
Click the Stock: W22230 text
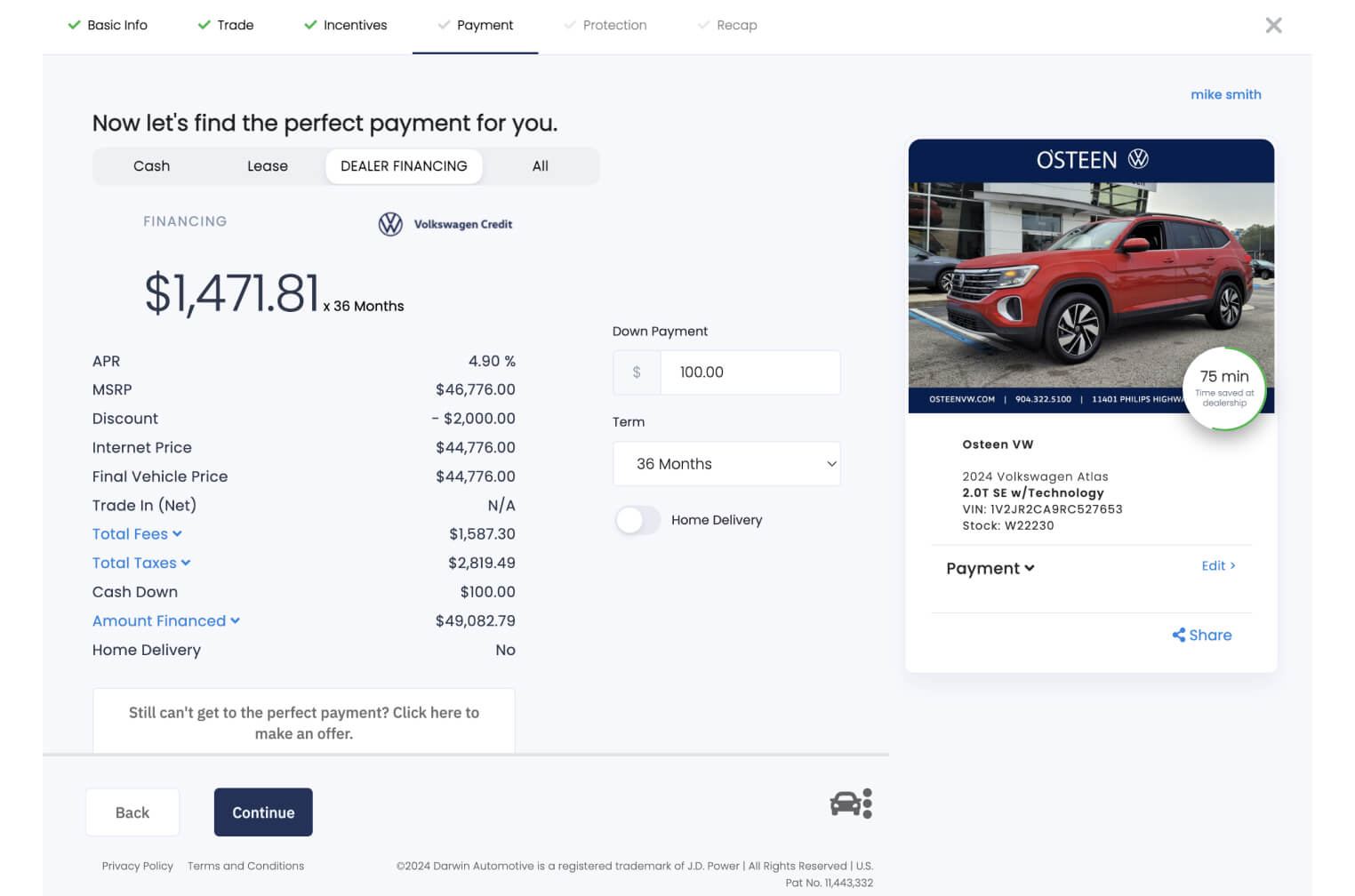(x=1008, y=525)
